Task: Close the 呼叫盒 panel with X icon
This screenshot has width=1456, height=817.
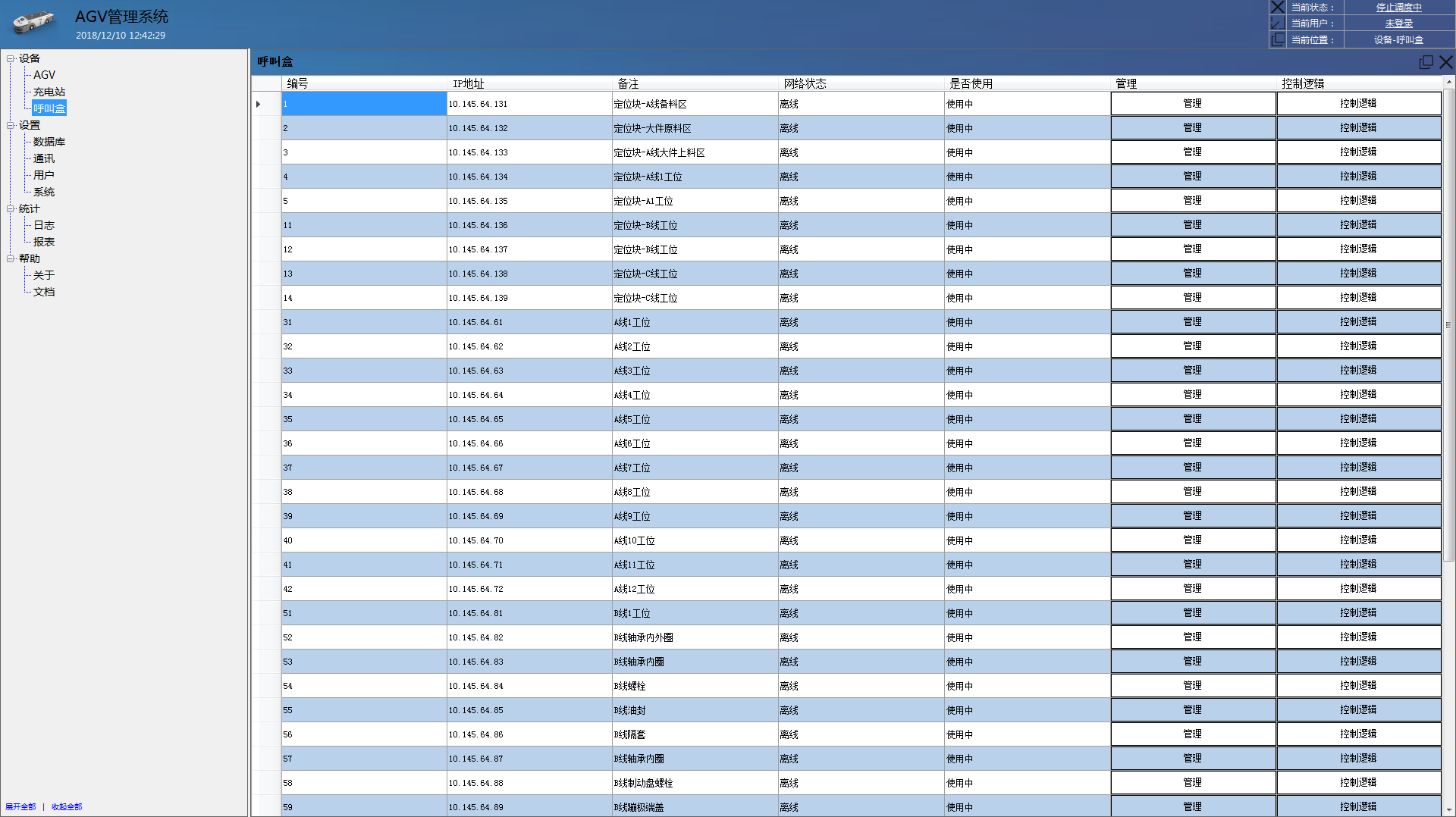Action: [x=1445, y=62]
